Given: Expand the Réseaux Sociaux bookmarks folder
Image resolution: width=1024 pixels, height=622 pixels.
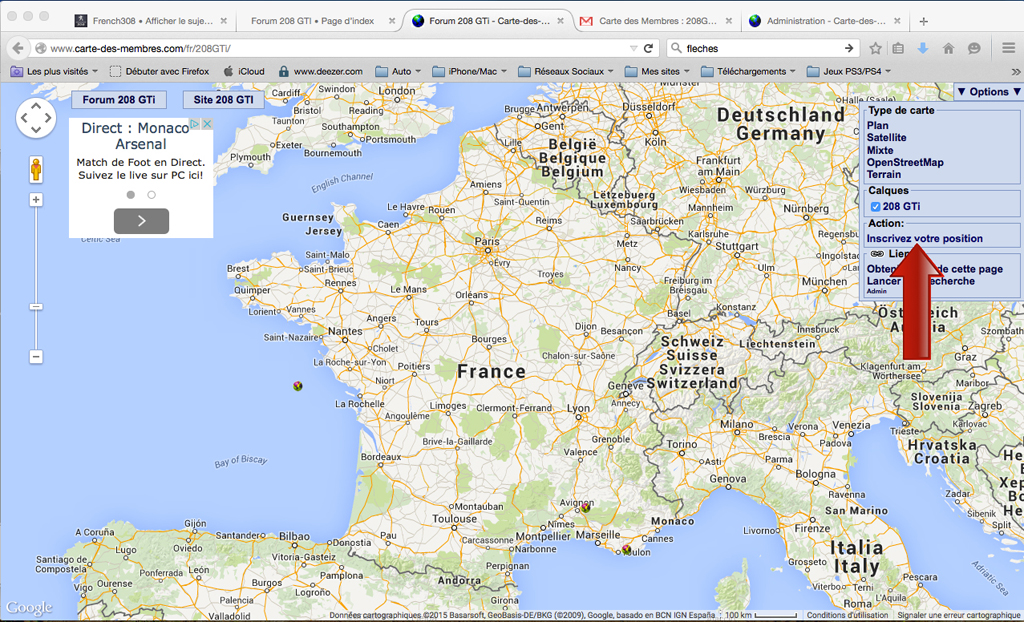Looking at the screenshot, I should (566, 72).
